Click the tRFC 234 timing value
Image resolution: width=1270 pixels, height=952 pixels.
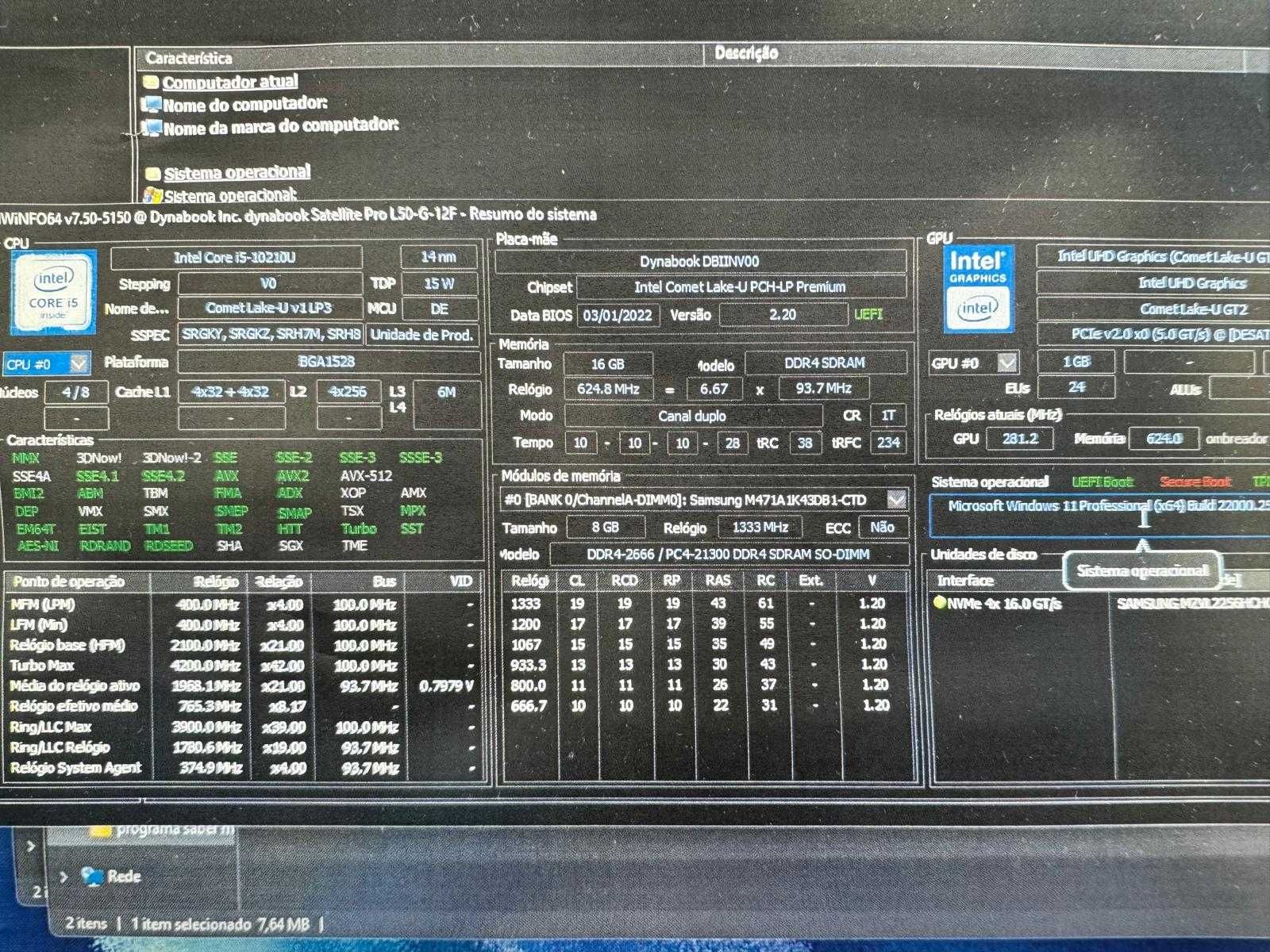point(889,443)
